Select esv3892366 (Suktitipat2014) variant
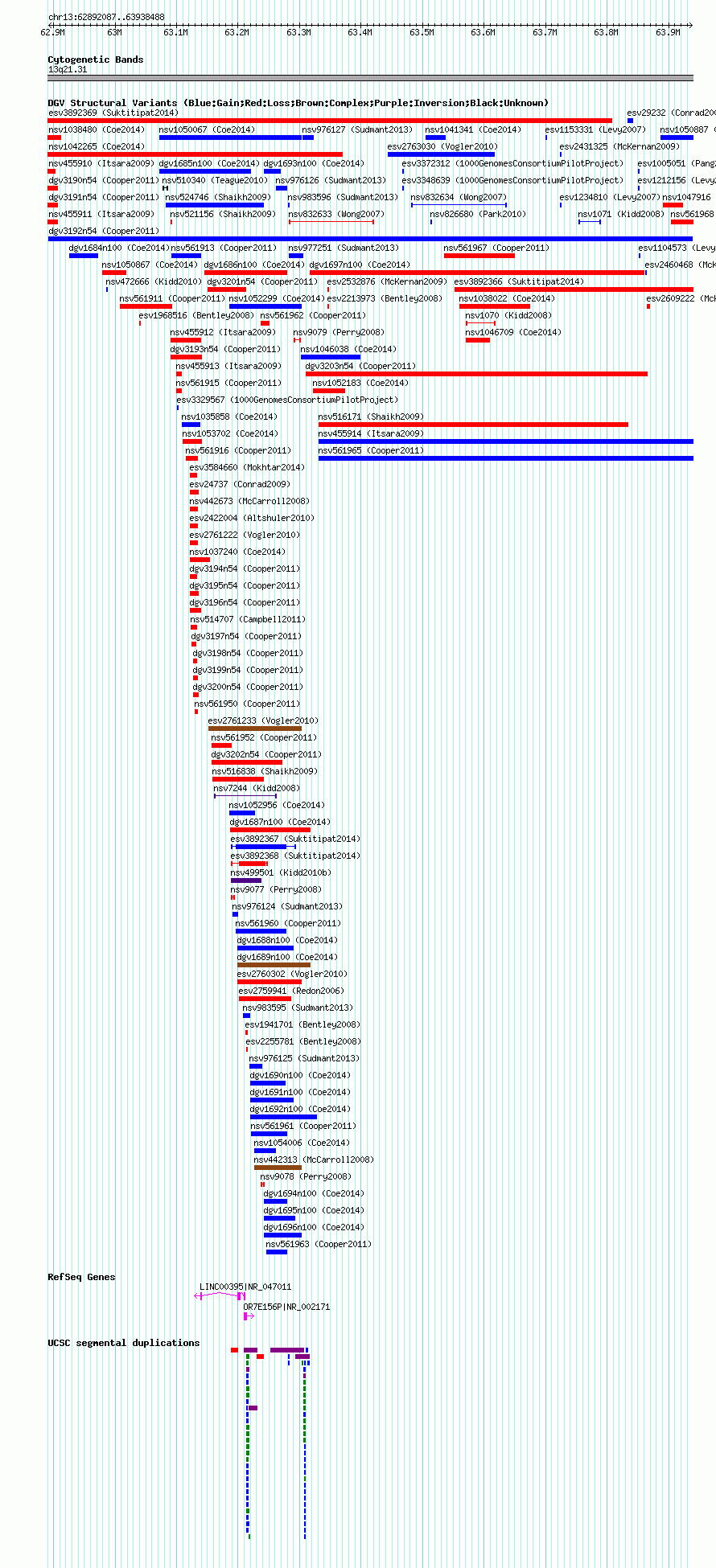Viewport: 716px width, 1568px height. coord(574,289)
